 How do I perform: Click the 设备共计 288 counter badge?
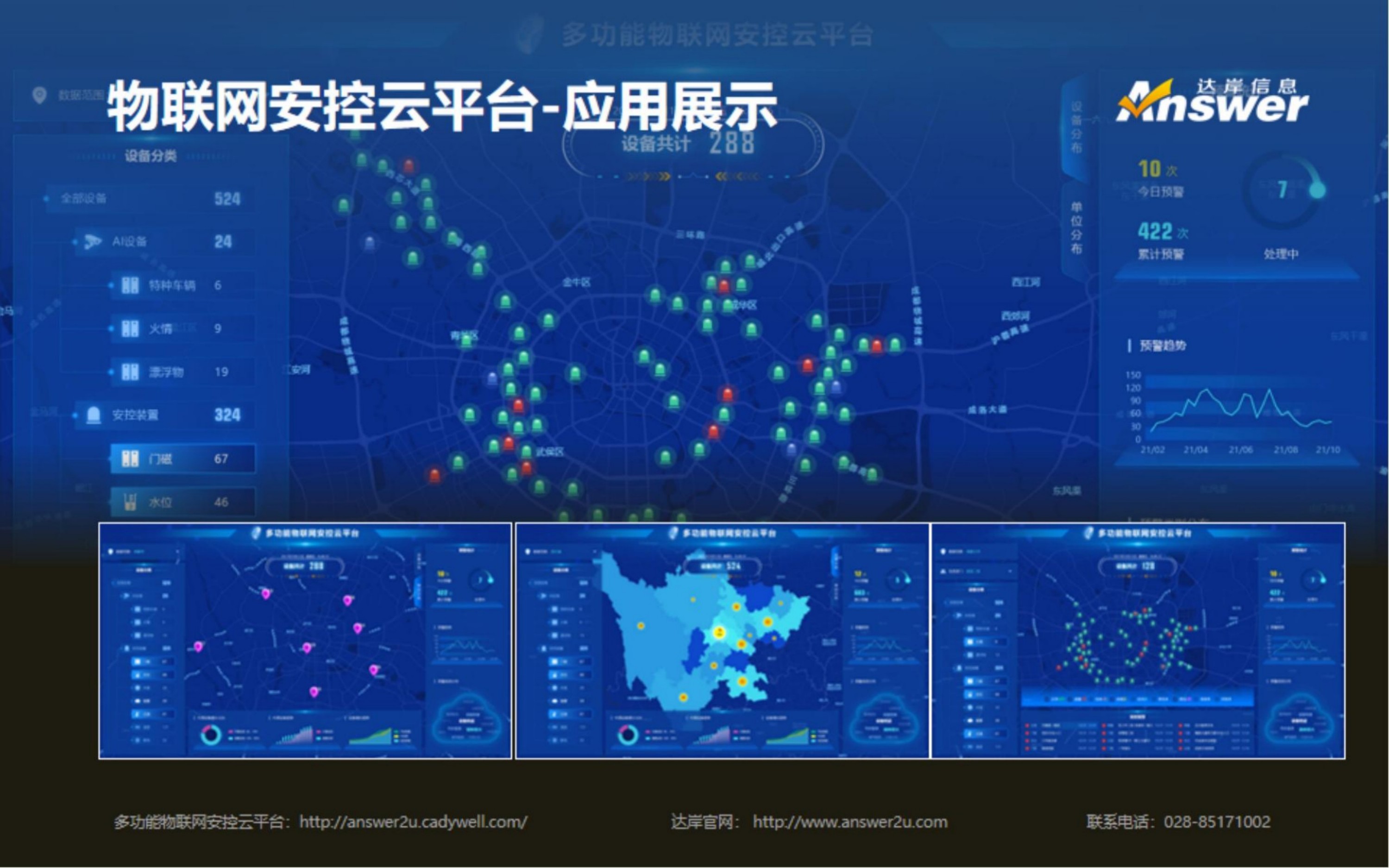click(693, 144)
